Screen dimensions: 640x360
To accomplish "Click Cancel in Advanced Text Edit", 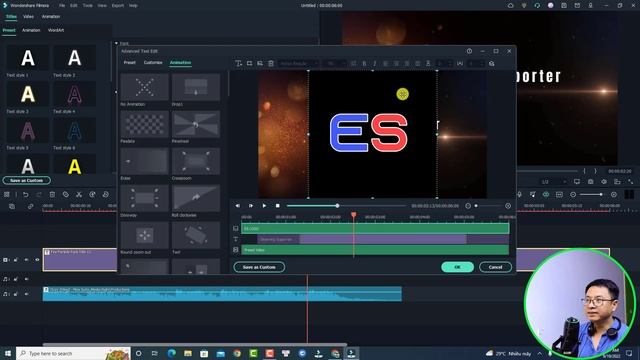I will point(496,267).
